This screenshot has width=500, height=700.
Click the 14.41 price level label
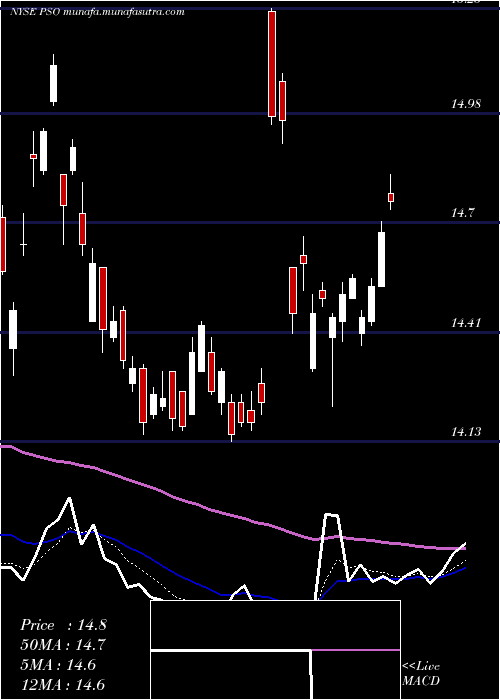tap(466, 322)
